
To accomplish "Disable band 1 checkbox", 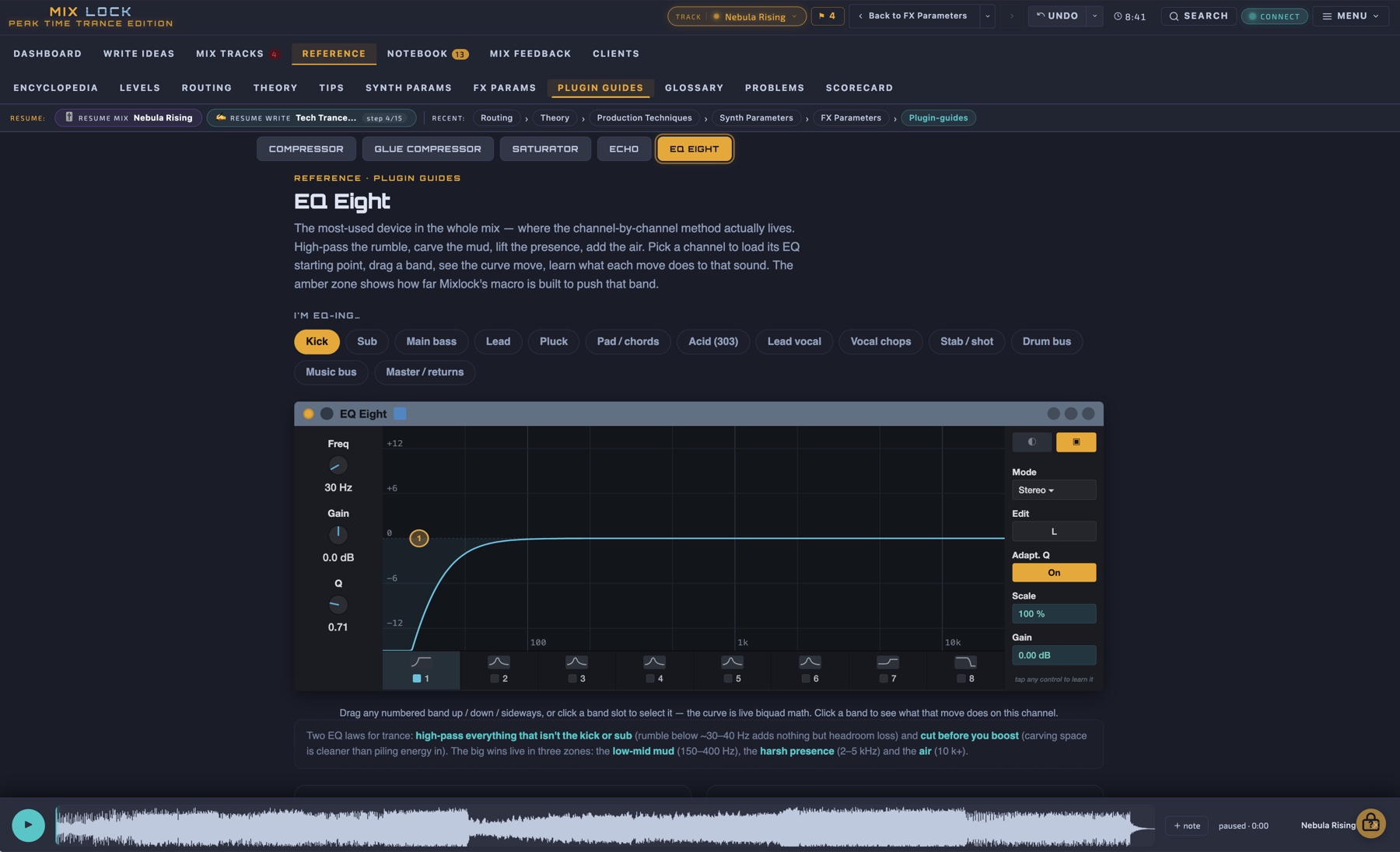I will tap(417, 679).
